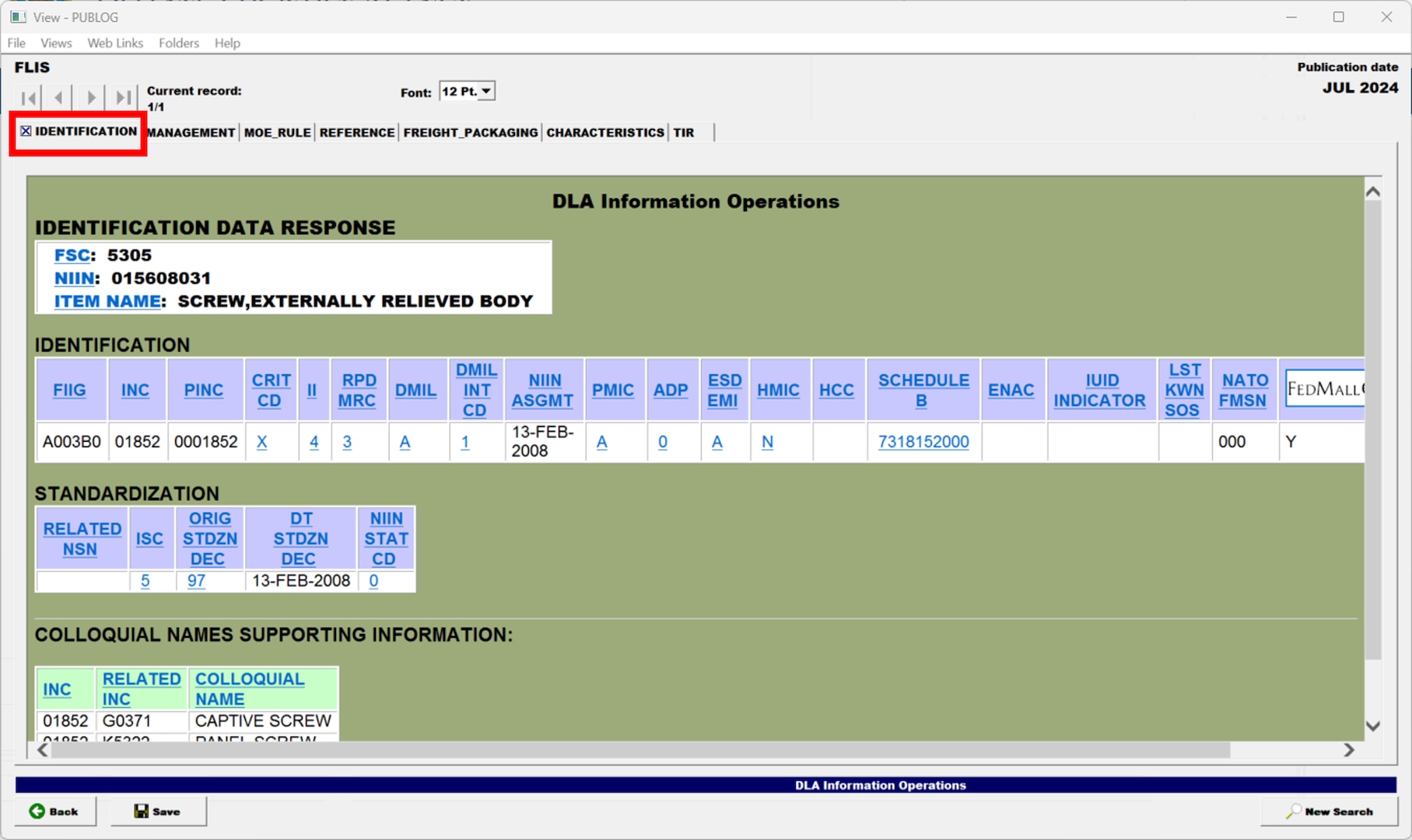Click the vertical scrollbar down arrow
The width and height of the screenshot is (1412, 840).
pyautogui.click(x=1373, y=726)
